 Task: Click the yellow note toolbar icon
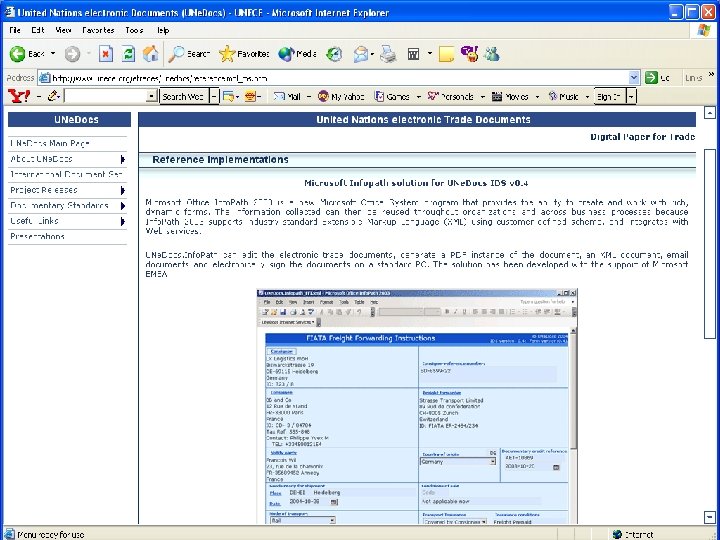point(446,54)
